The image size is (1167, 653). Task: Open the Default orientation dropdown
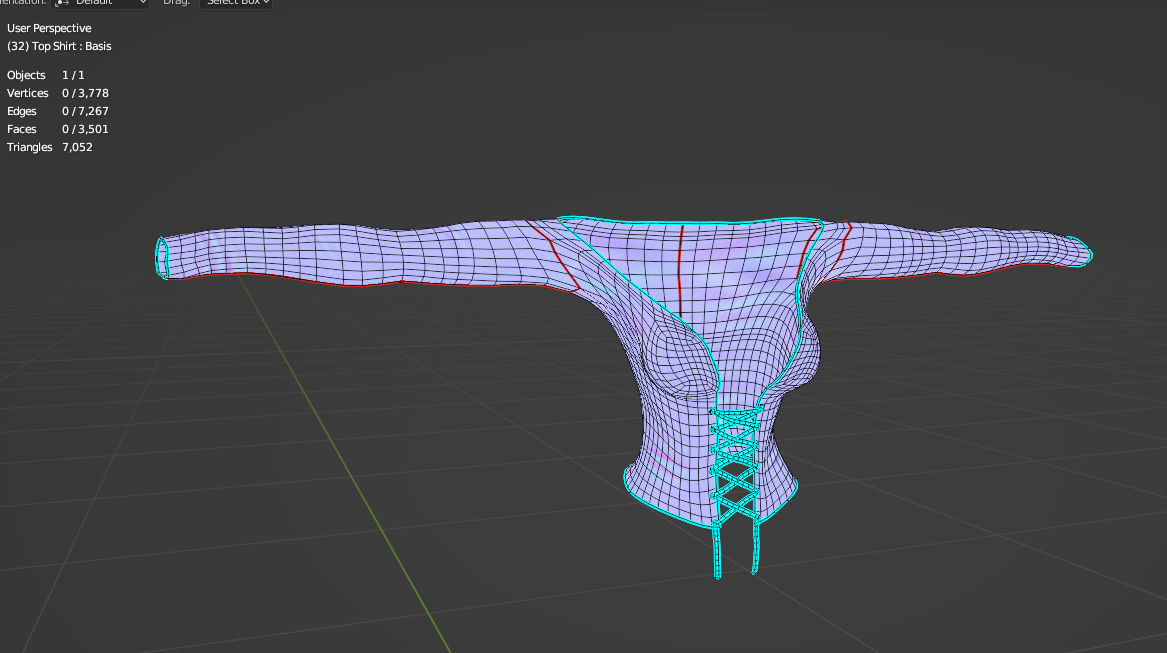(x=100, y=3)
